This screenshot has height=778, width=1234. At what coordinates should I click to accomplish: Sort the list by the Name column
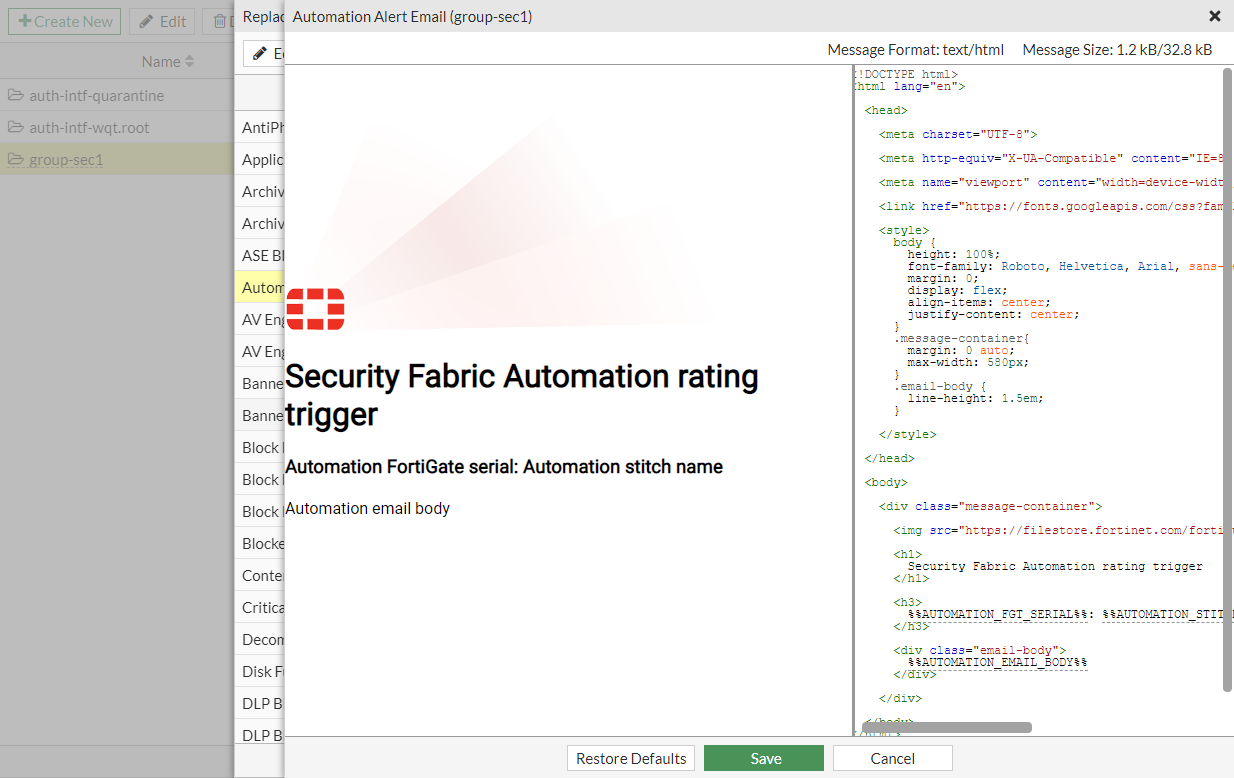click(x=167, y=62)
